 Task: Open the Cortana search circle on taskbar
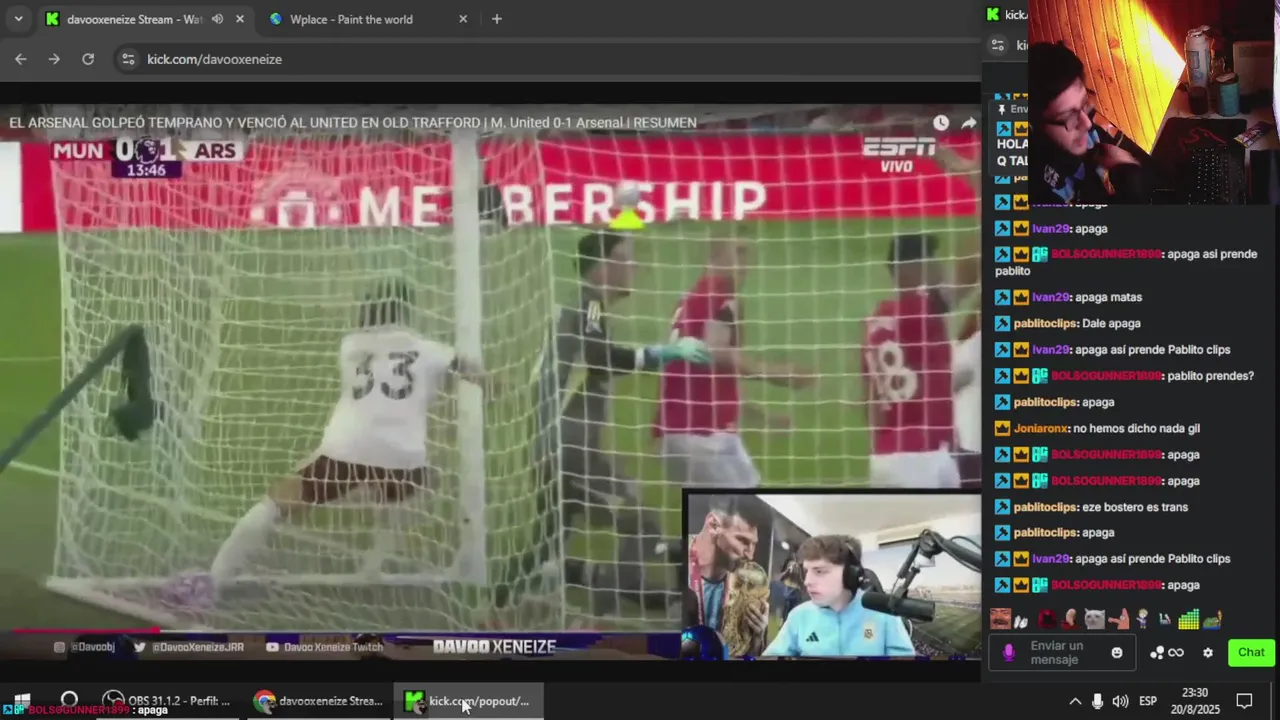pyautogui.click(x=69, y=701)
